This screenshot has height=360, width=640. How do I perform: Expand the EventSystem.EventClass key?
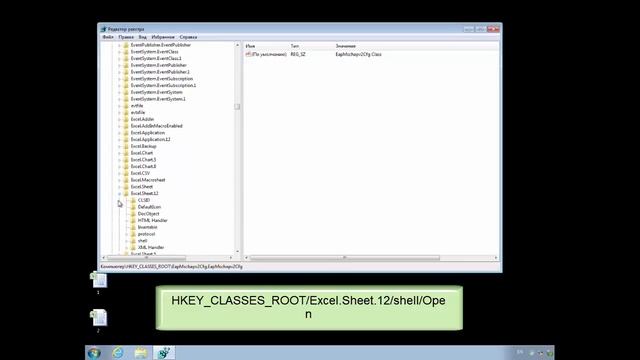(x=120, y=52)
